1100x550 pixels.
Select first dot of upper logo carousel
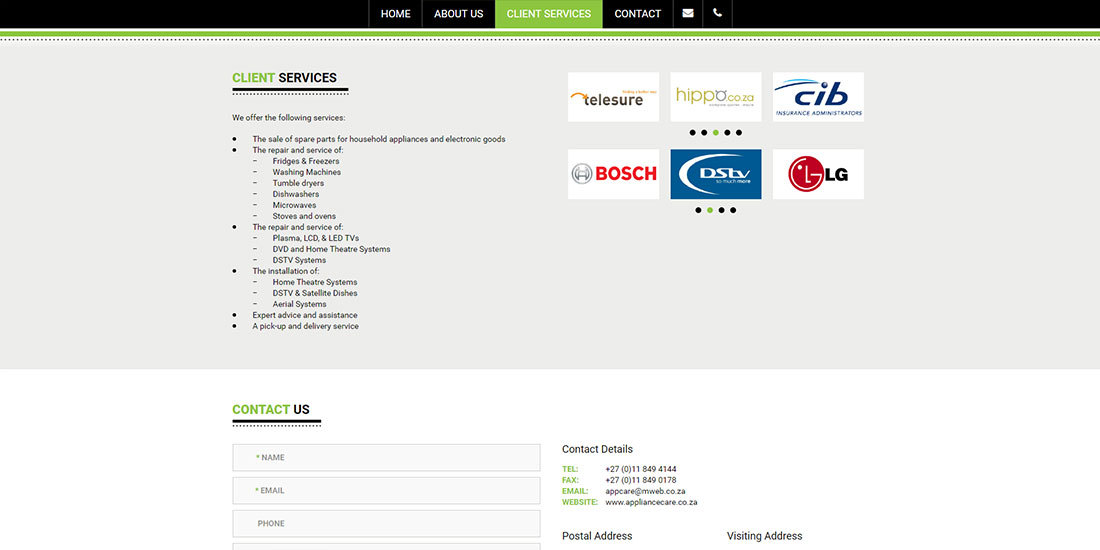point(692,133)
